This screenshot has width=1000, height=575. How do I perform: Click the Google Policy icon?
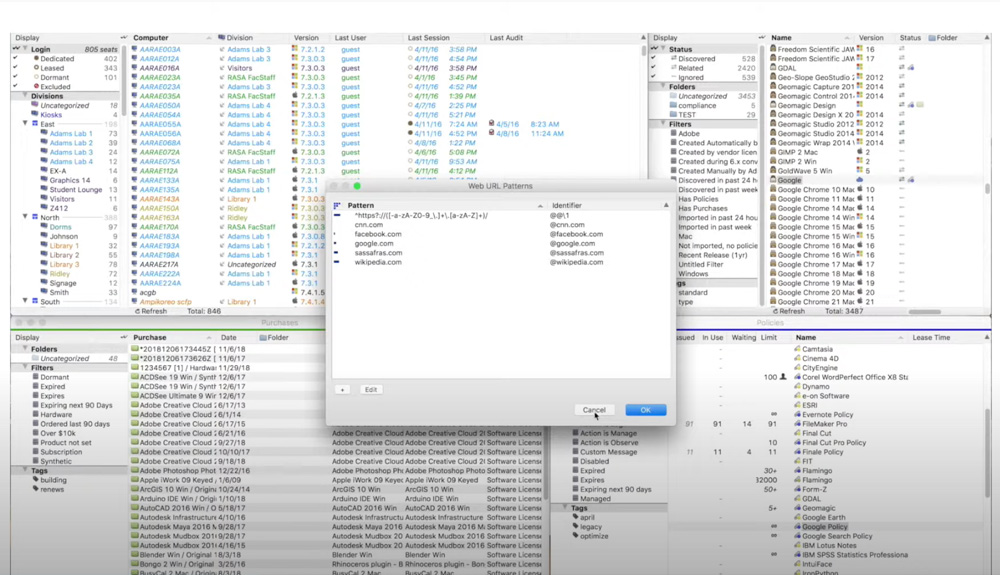pos(797,527)
